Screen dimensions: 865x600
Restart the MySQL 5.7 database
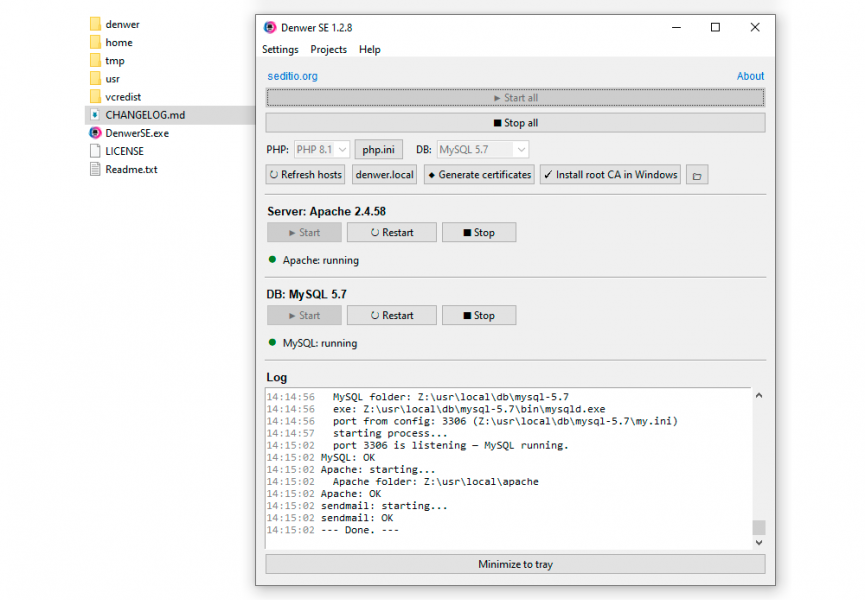pyautogui.click(x=392, y=315)
